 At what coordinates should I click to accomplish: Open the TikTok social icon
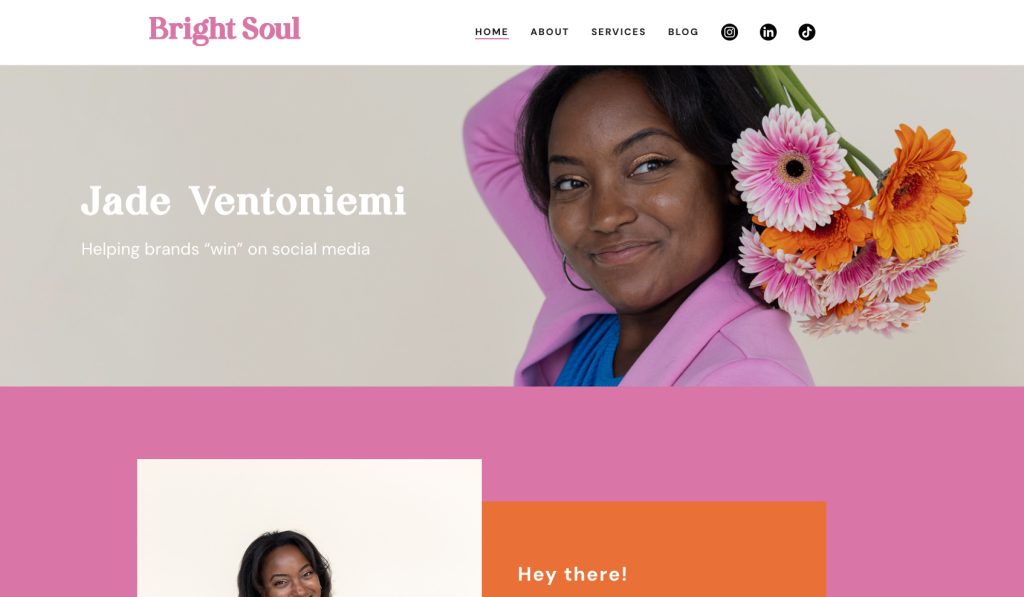tap(807, 32)
